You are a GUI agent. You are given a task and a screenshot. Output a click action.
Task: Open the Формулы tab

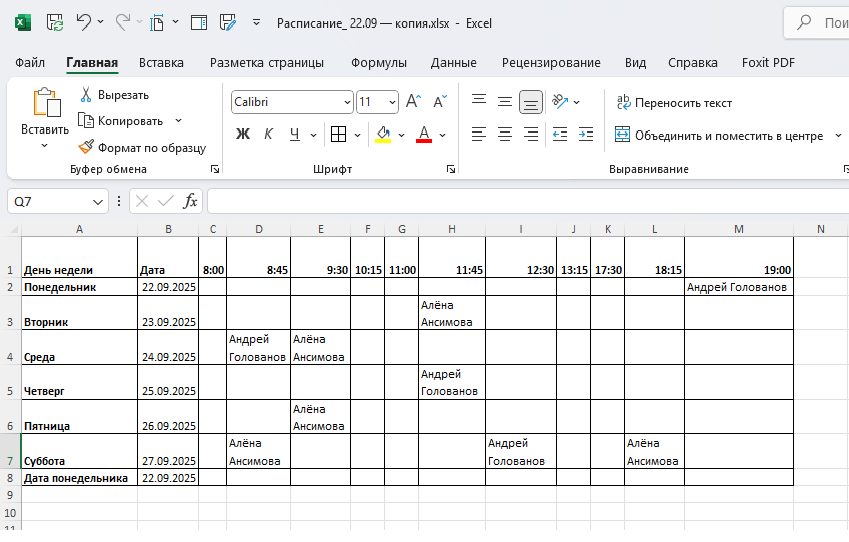[x=378, y=63]
